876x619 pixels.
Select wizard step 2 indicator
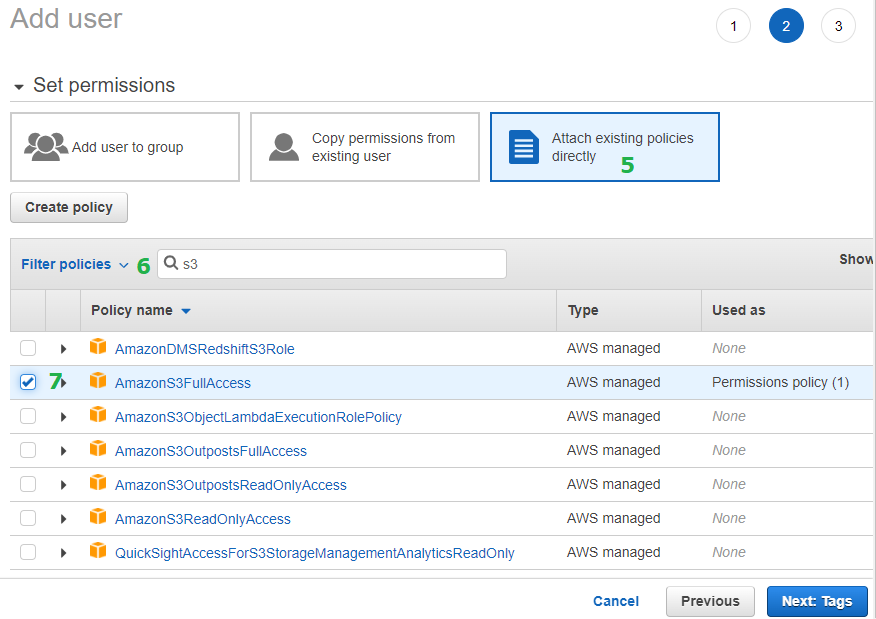coord(786,26)
